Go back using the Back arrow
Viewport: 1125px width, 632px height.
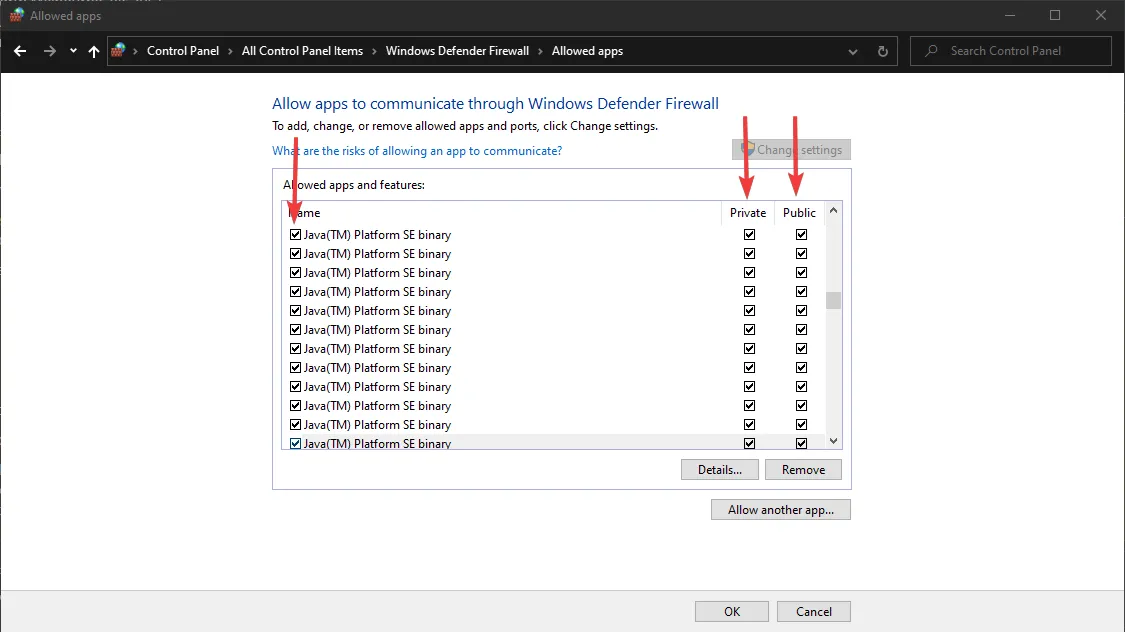pyautogui.click(x=20, y=51)
